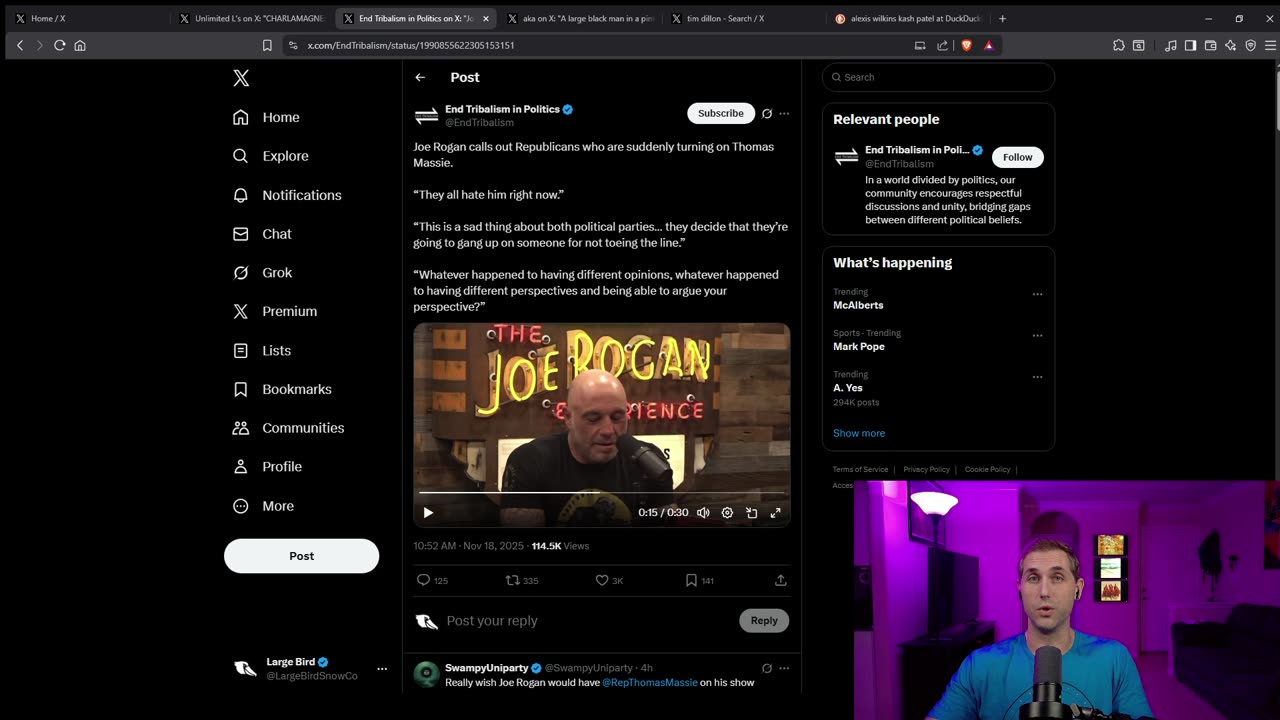Switch to the tim dillon Search tab
The width and height of the screenshot is (1280, 720).
coord(744,18)
